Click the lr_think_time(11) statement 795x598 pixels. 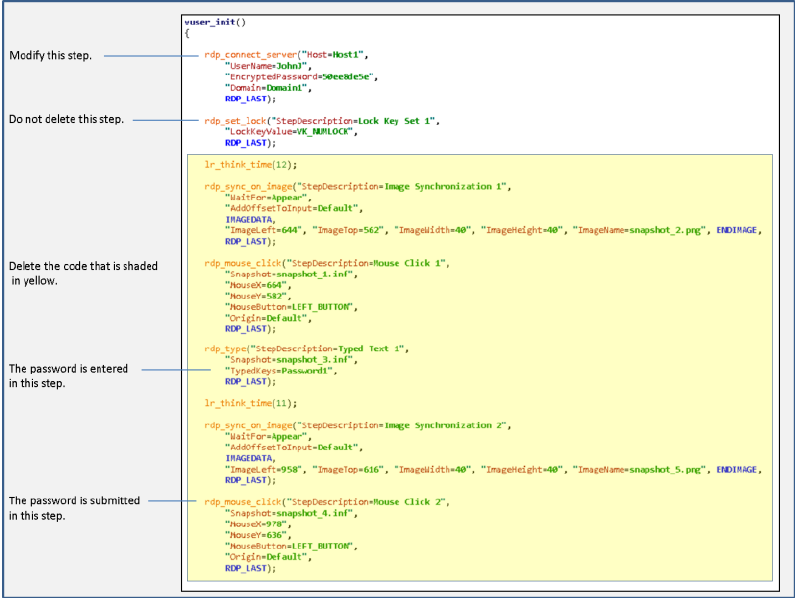pyautogui.click(x=251, y=403)
